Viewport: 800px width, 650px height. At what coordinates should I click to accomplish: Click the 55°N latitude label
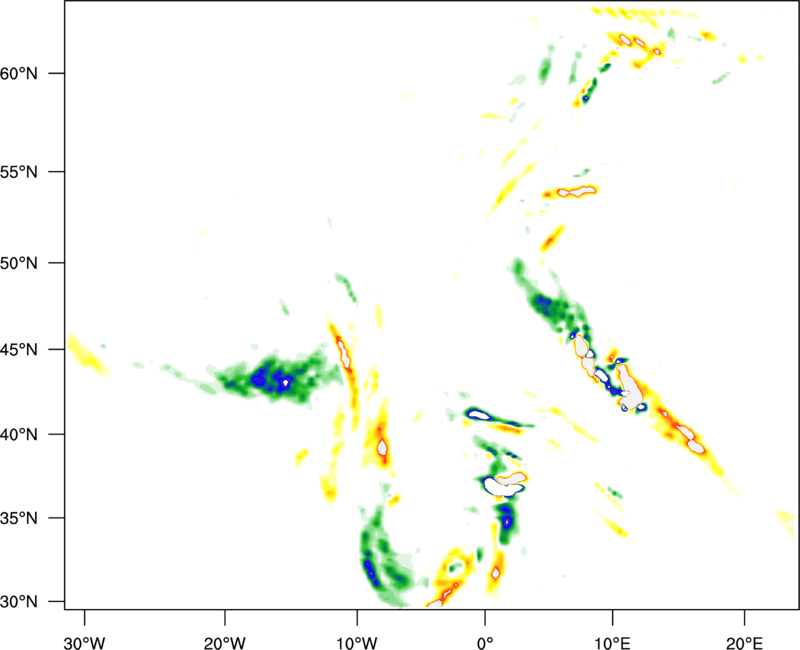tap(19, 172)
